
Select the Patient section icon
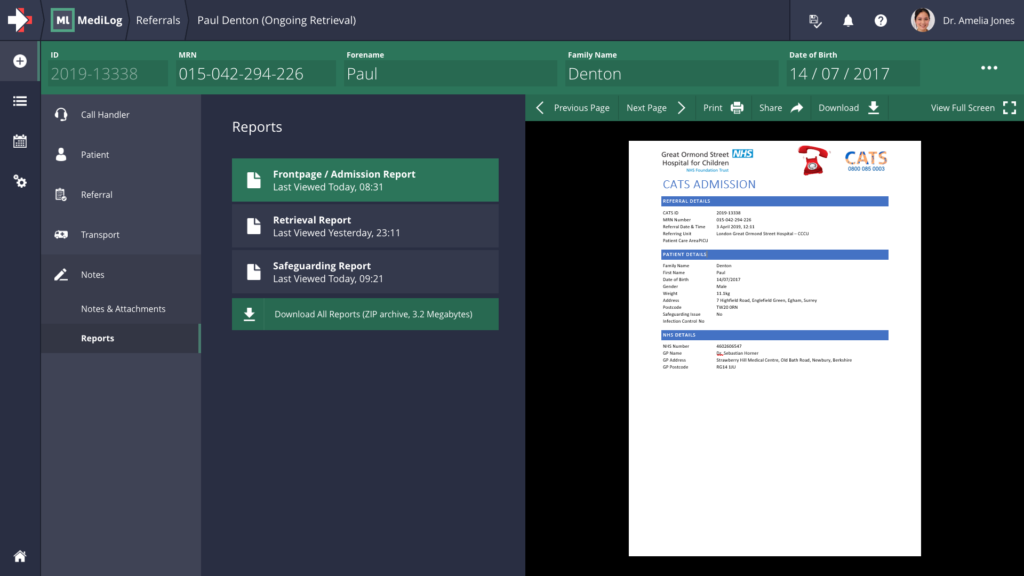[62, 154]
